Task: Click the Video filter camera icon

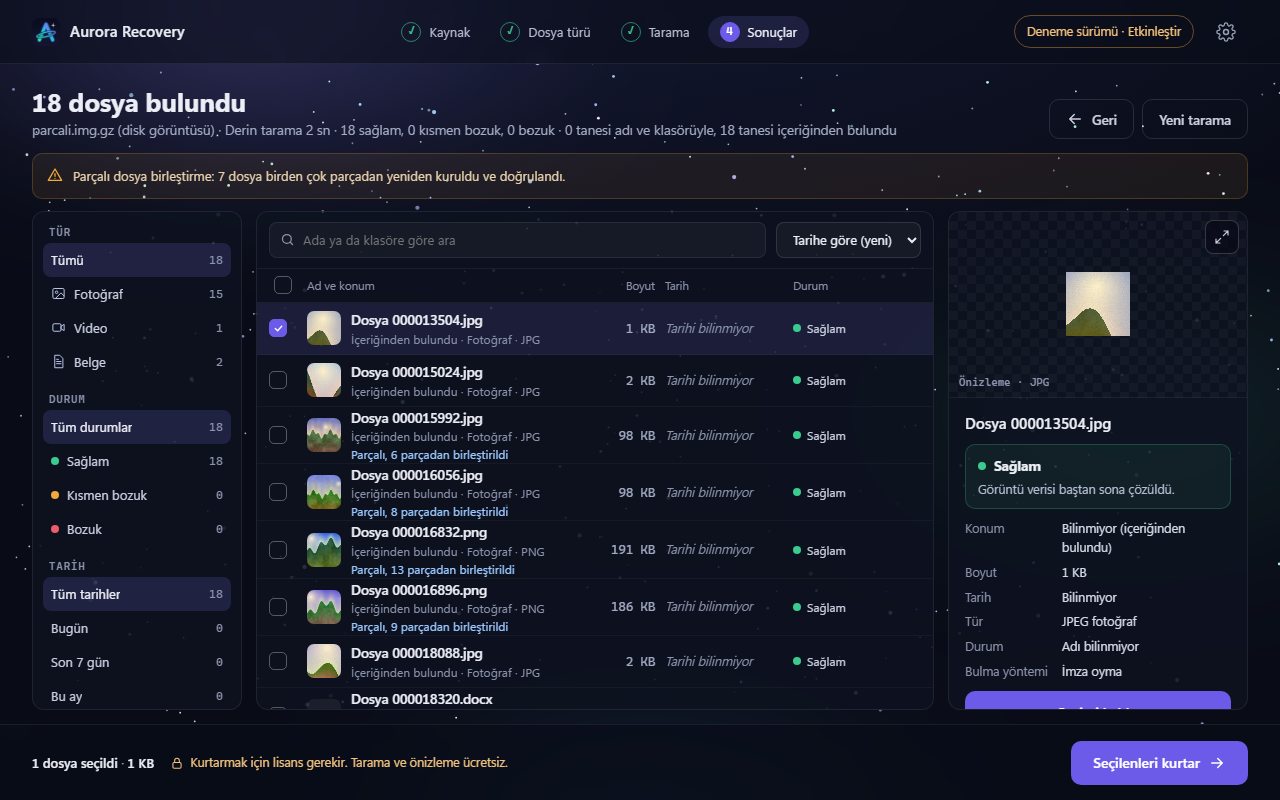Action: pyautogui.click(x=58, y=328)
